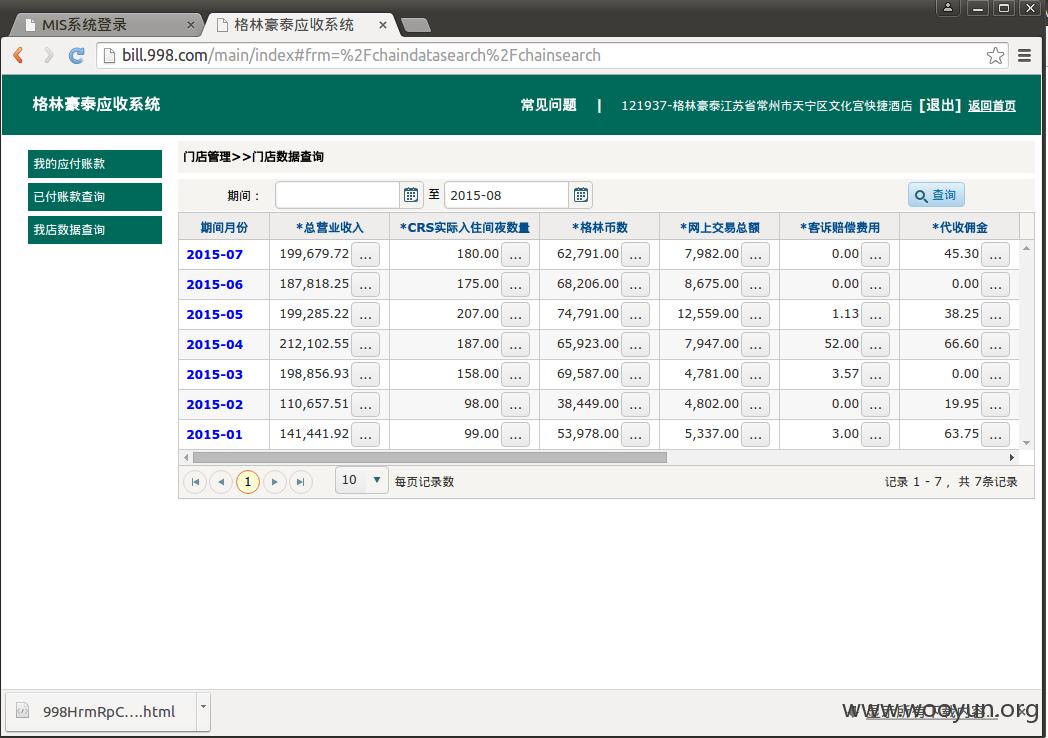Image resolution: width=1048 pixels, height=738 pixels.
Task: Open the browser hamburger menu
Action: (x=1024, y=55)
